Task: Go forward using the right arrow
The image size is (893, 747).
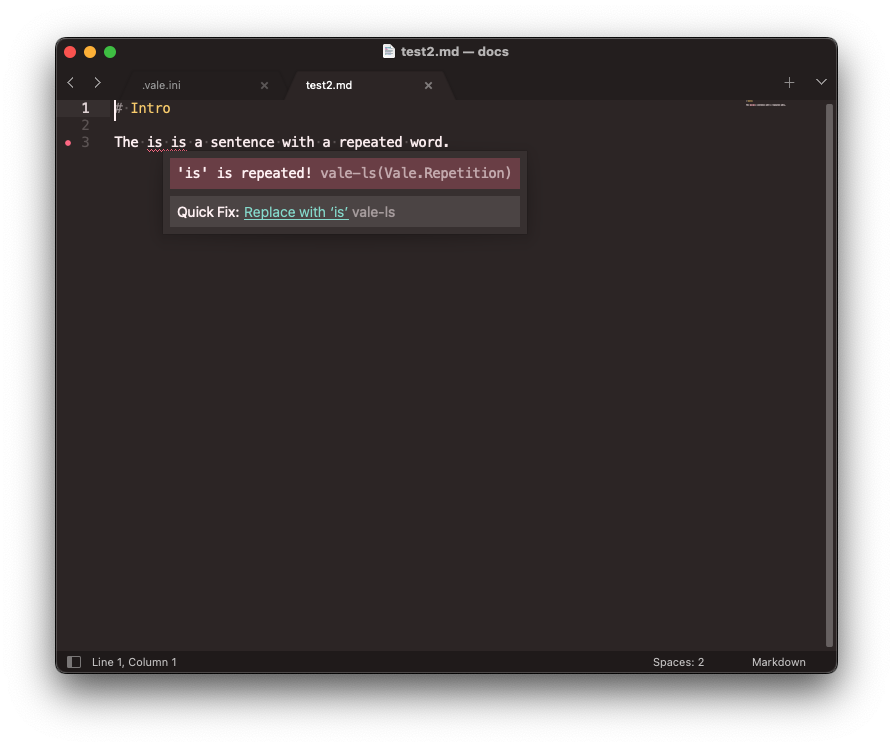Action: pyautogui.click(x=97, y=83)
